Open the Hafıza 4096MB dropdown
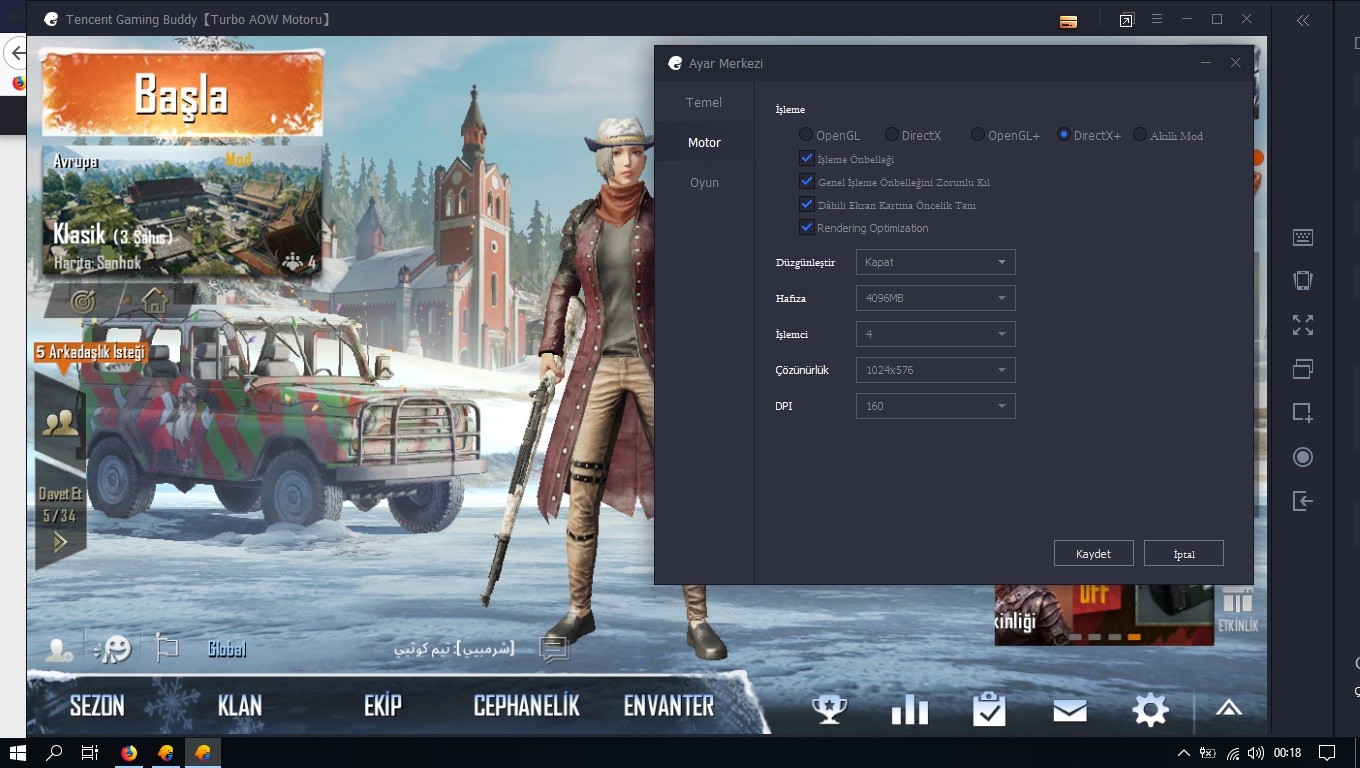The image size is (1360, 768). [935, 298]
